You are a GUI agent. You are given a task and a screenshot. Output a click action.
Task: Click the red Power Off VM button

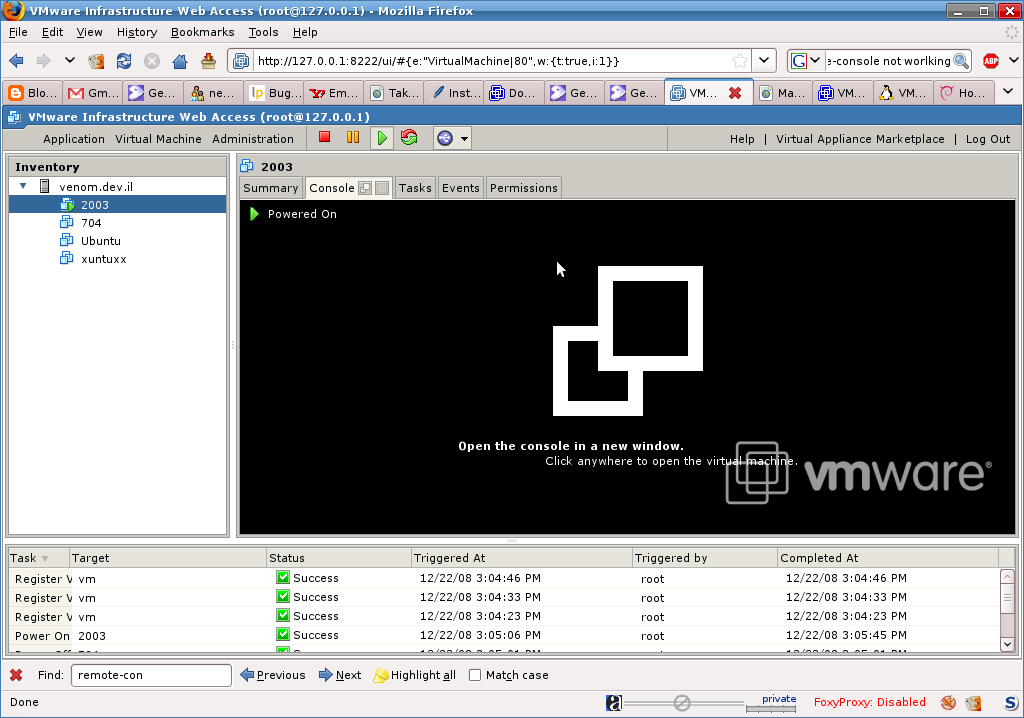tap(324, 137)
